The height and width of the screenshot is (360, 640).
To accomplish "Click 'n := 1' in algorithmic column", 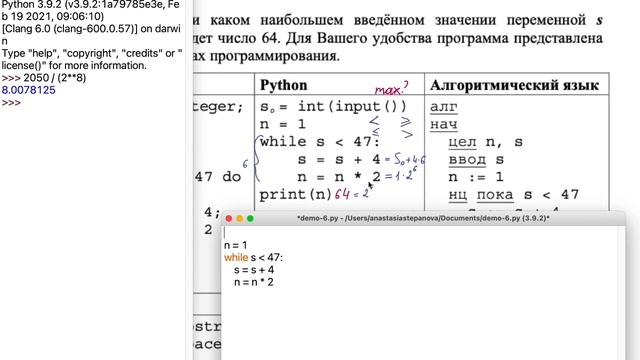I will point(476,177).
